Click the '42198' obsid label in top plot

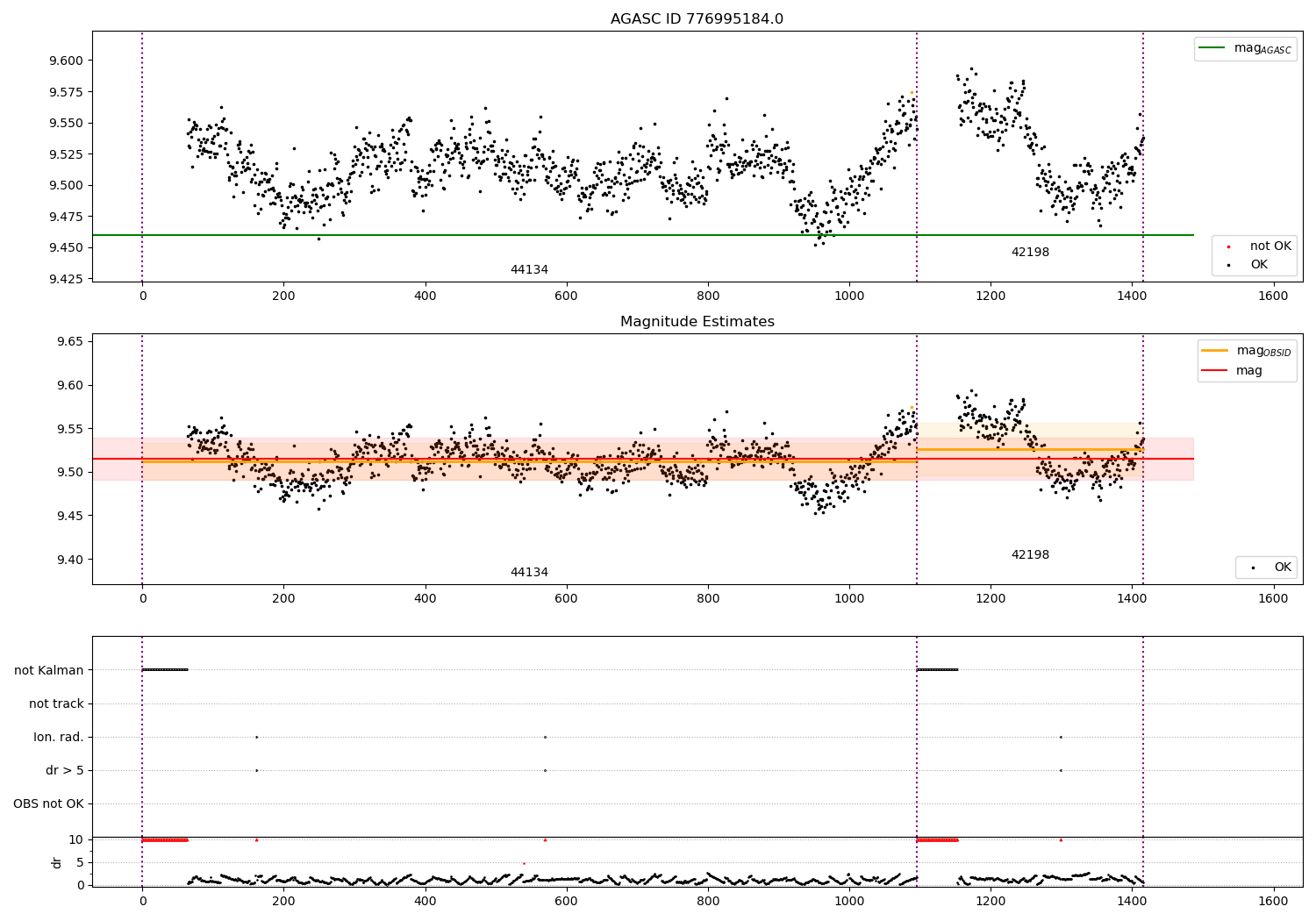tap(1030, 252)
